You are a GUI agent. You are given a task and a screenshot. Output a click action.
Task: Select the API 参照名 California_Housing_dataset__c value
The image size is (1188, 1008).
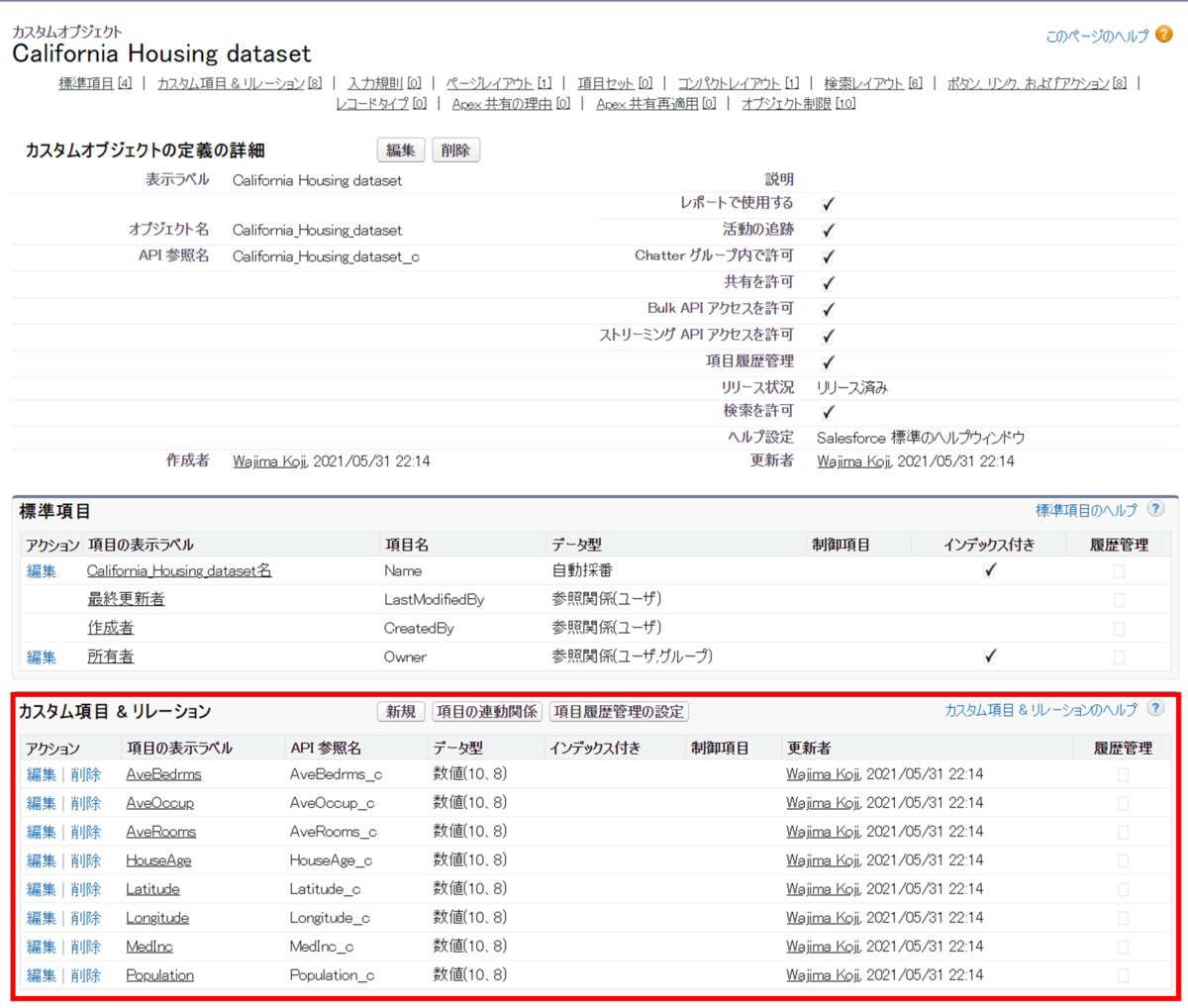[326, 256]
